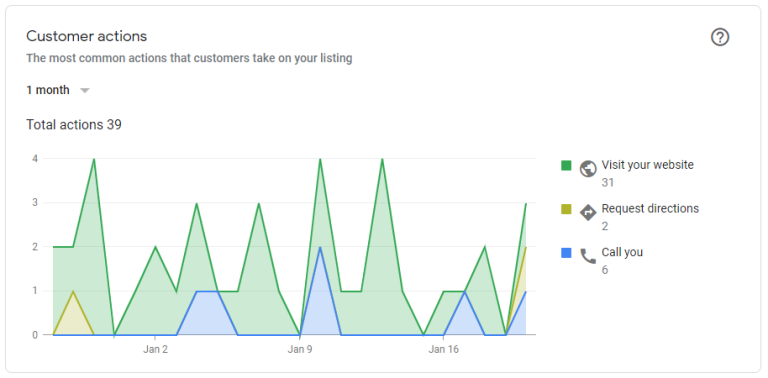Click the Total actions 39 text

[74, 125]
